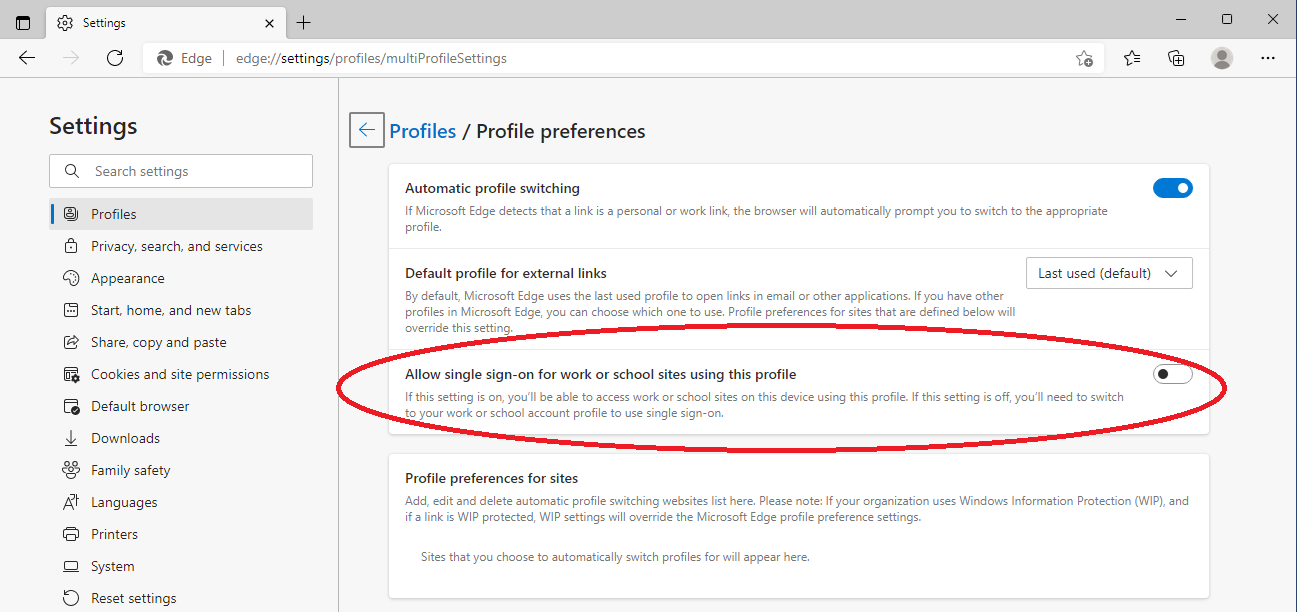The width and height of the screenshot is (1297, 612).
Task: Click the back arrow beside Profiles heading
Action: 367,130
